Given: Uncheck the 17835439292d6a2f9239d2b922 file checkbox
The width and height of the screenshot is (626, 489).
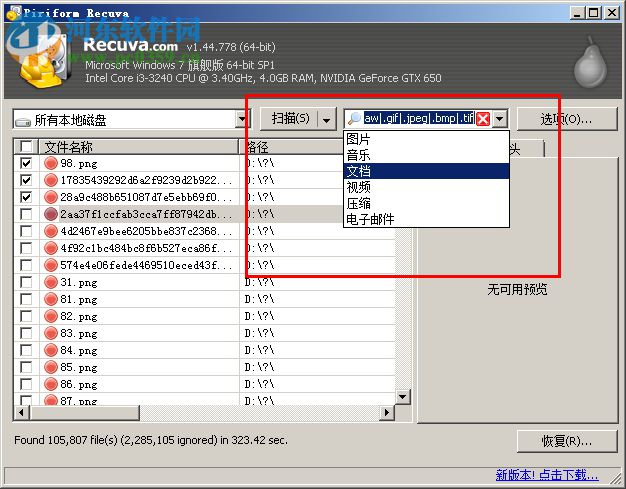Looking at the screenshot, I should click(26, 180).
